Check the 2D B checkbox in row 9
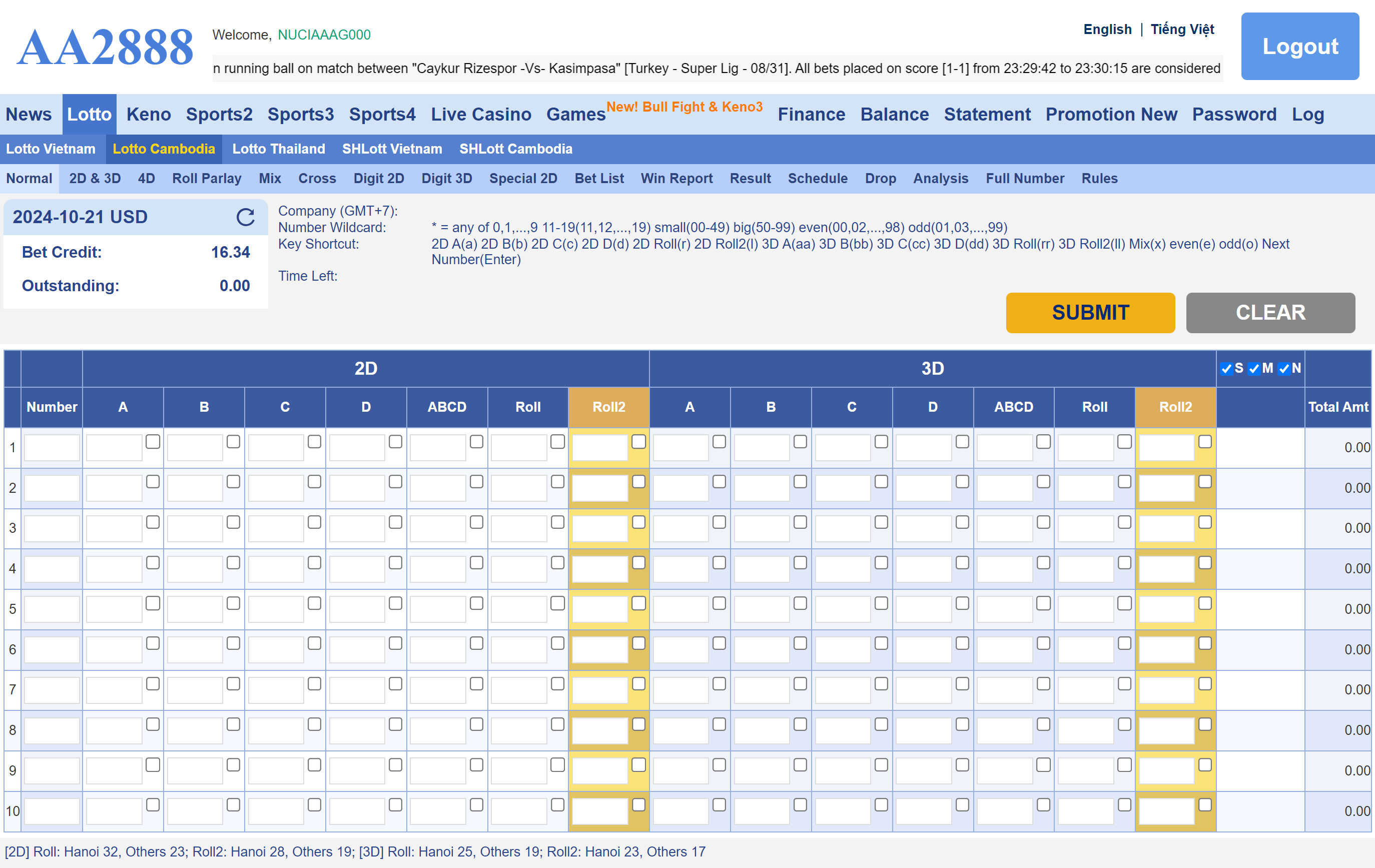Viewport: 1375px width, 868px height. [233, 764]
